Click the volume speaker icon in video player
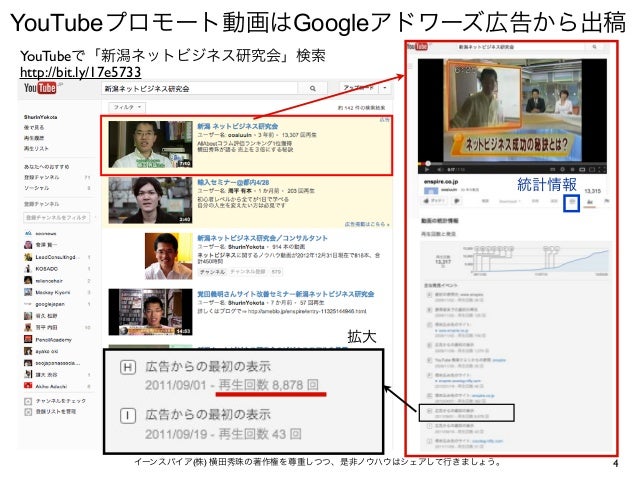The width and height of the screenshot is (638, 479). coord(439,169)
